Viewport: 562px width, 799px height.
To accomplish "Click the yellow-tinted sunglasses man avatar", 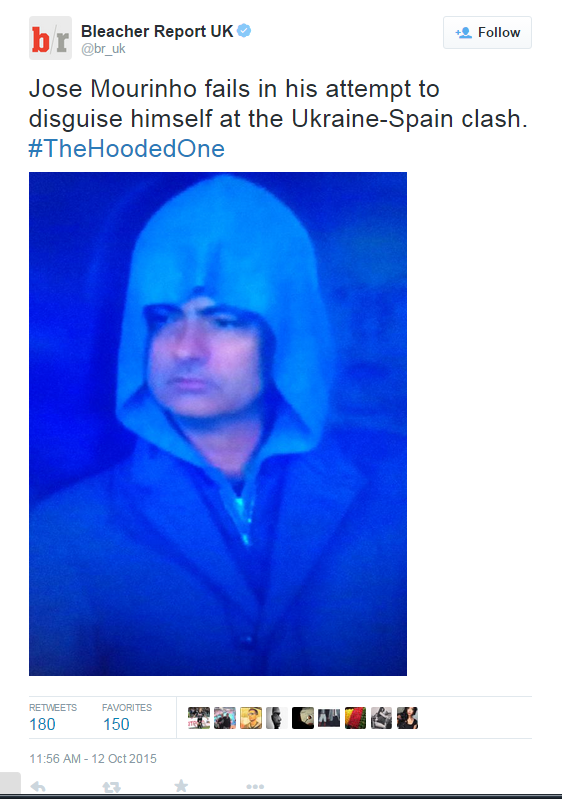I will pos(251,718).
